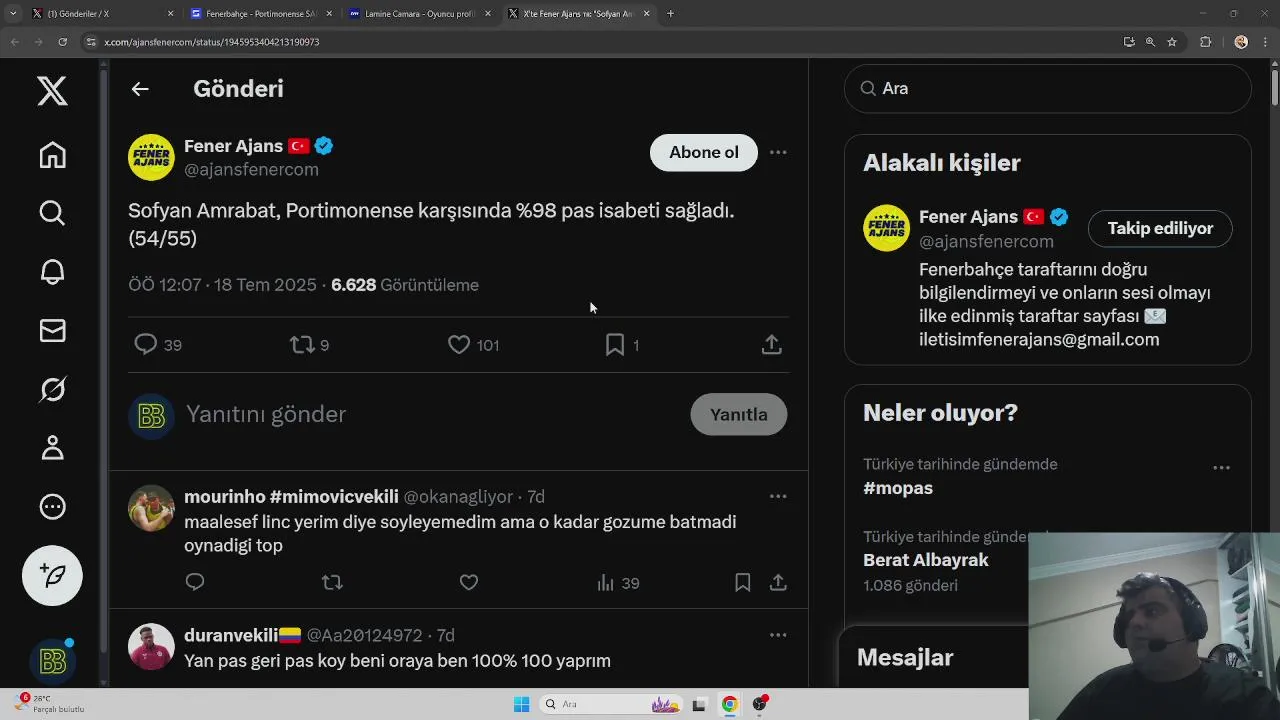Click the Yanıtla reply button
The height and width of the screenshot is (720, 1280).
739,414
